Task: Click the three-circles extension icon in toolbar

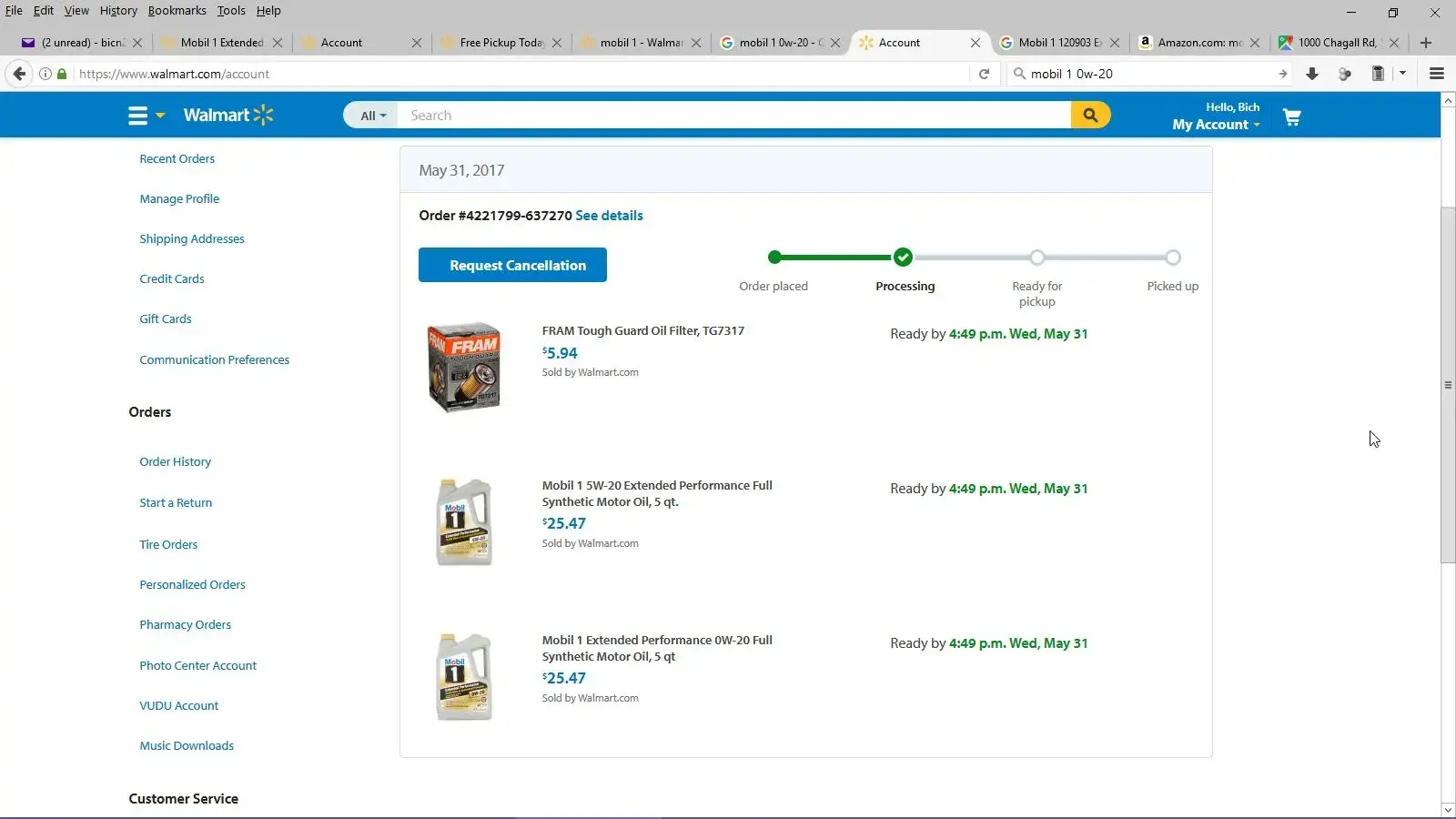Action: tap(1345, 74)
